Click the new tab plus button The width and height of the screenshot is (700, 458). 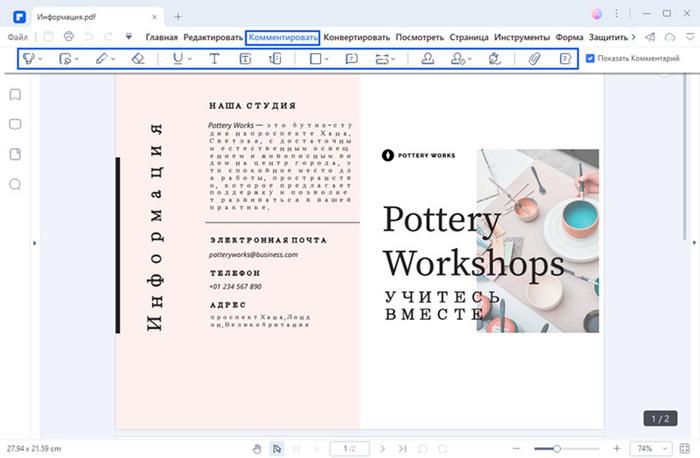pos(178,16)
